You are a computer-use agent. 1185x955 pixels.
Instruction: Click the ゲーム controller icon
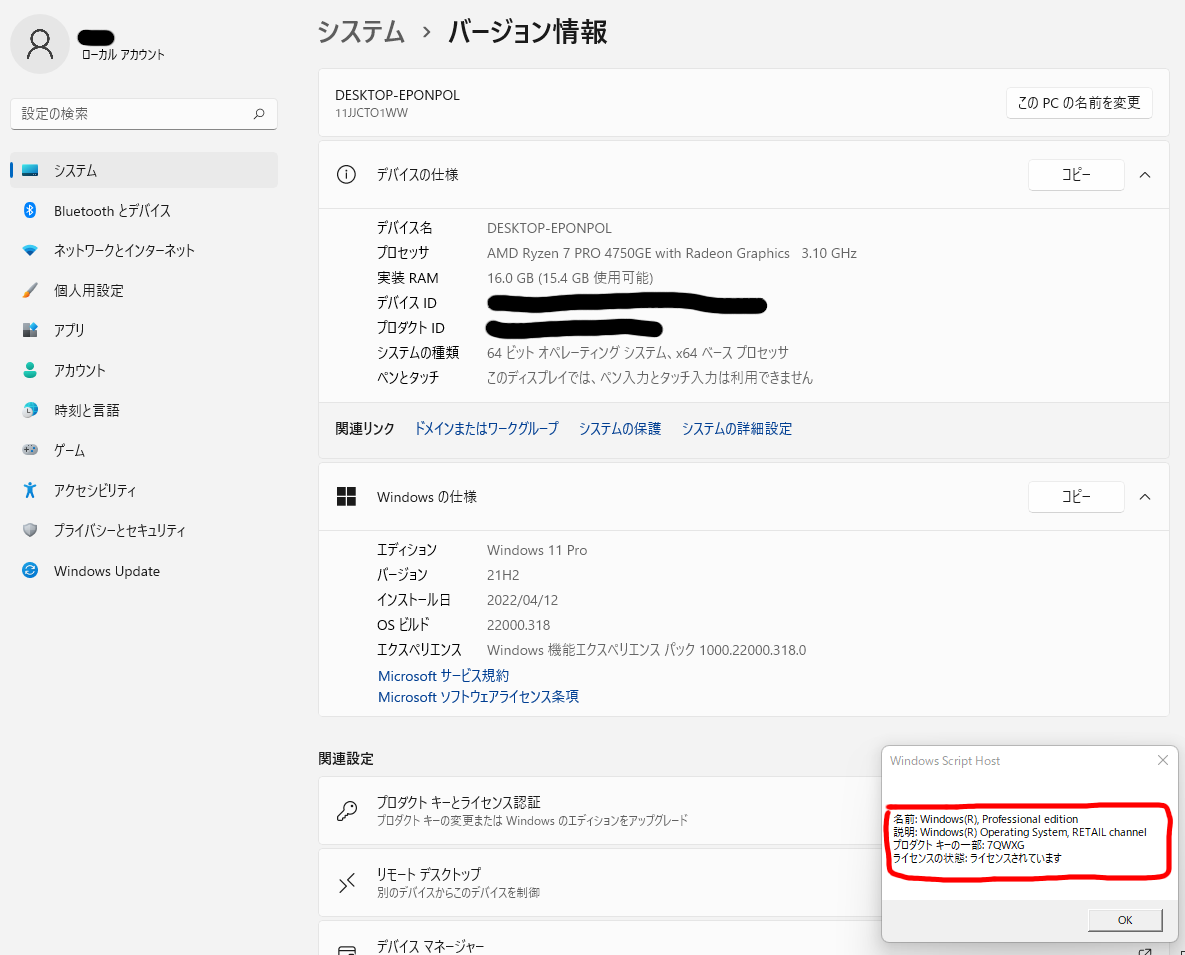coord(30,450)
